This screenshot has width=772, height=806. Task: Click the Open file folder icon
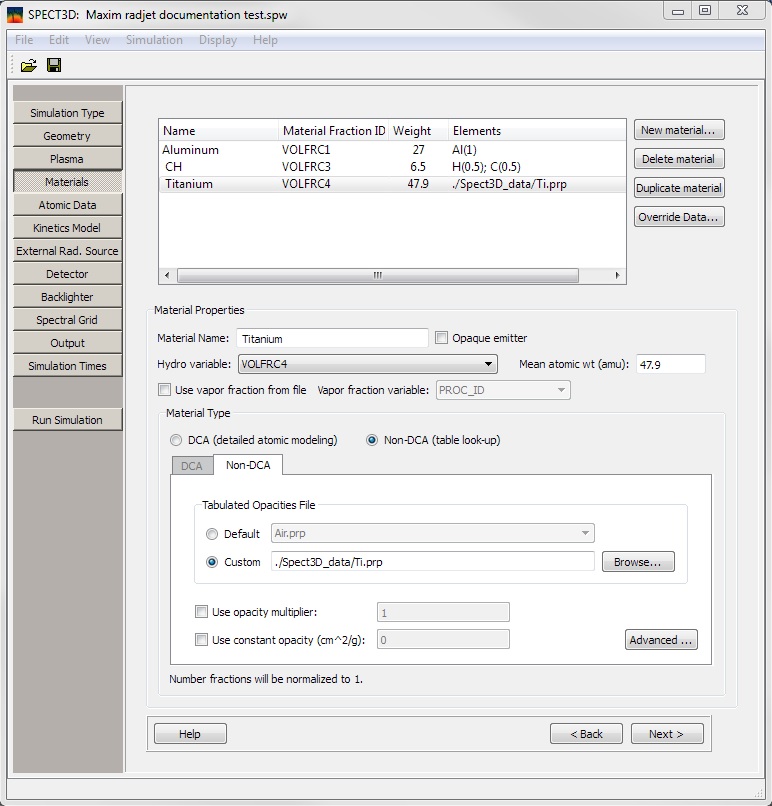coord(28,65)
